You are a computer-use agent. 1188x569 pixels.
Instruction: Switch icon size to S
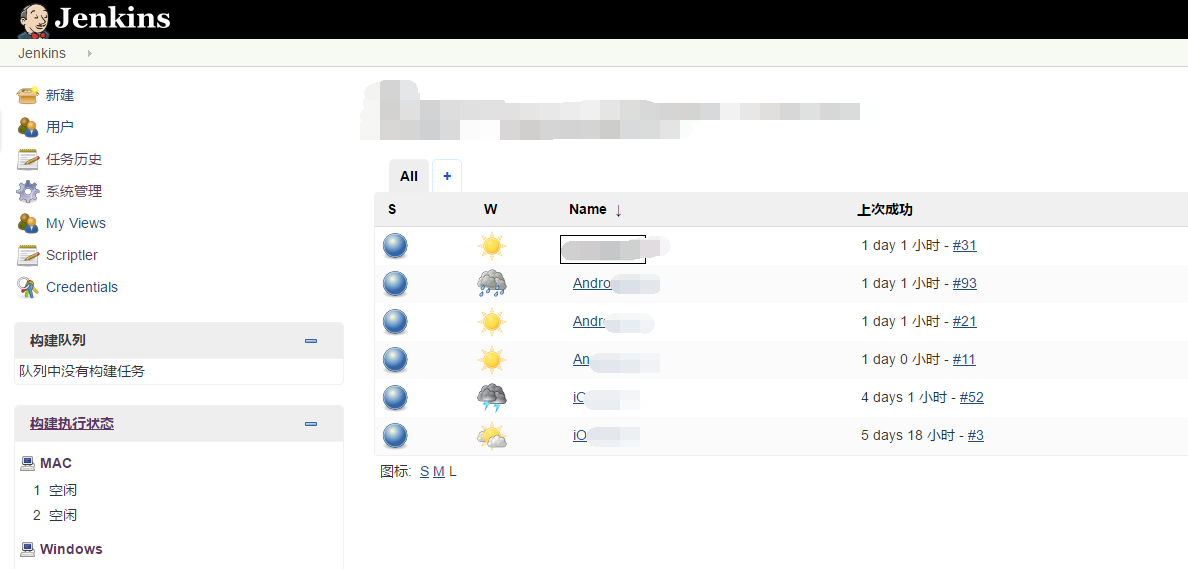(x=424, y=471)
